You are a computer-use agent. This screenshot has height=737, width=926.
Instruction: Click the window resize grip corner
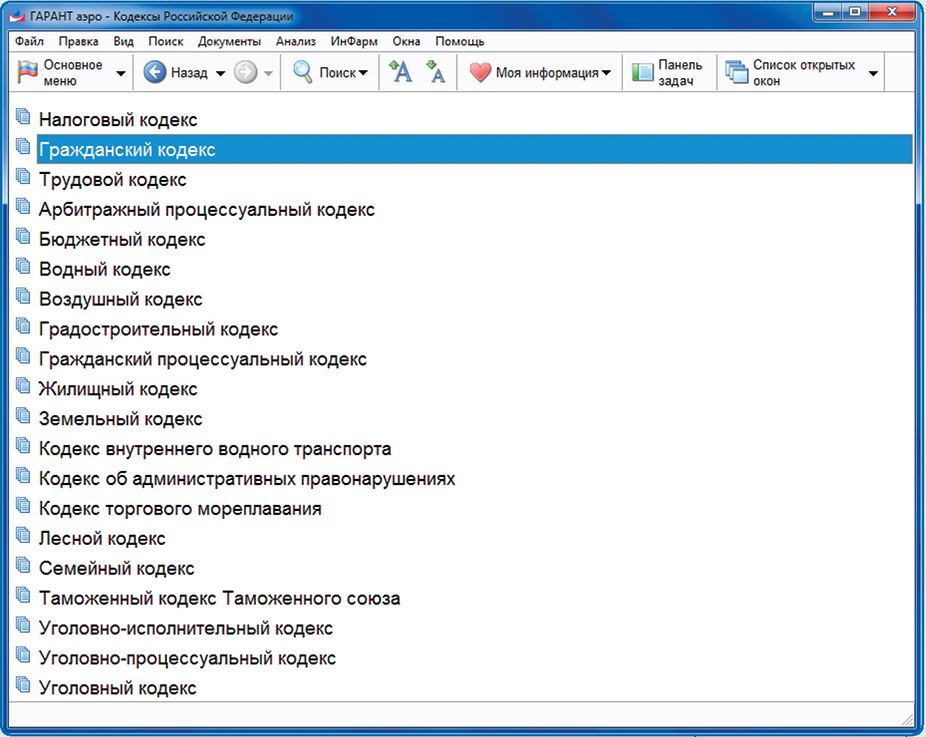click(x=907, y=717)
